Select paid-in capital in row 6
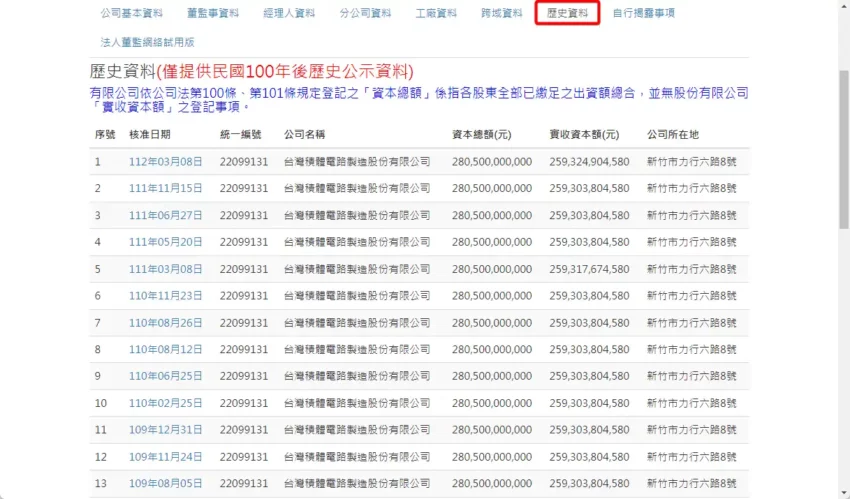The height and width of the screenshot is (499, 850). click(x=589, y=295)
